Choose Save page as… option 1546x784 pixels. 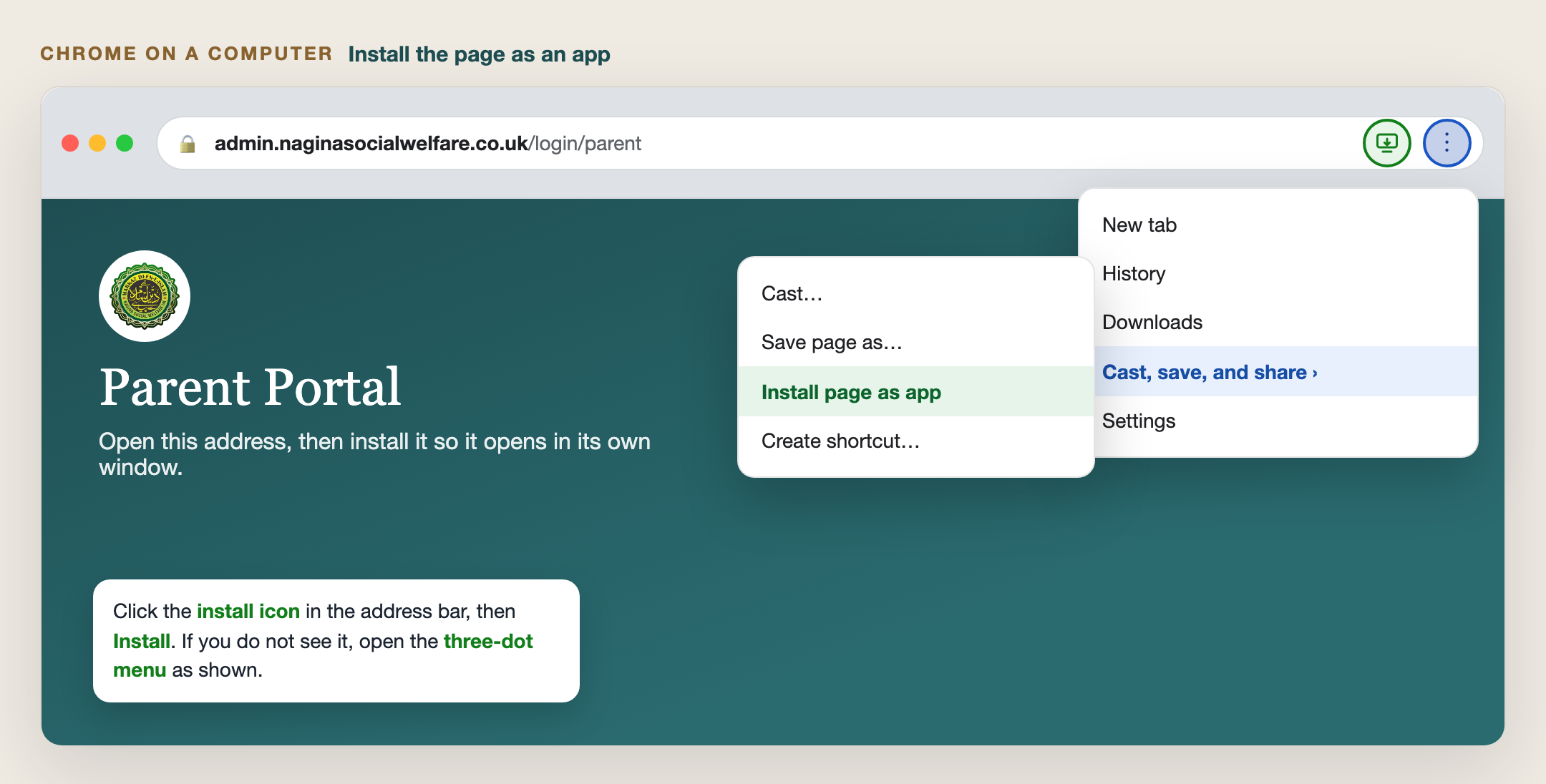(x=916, y=342)
